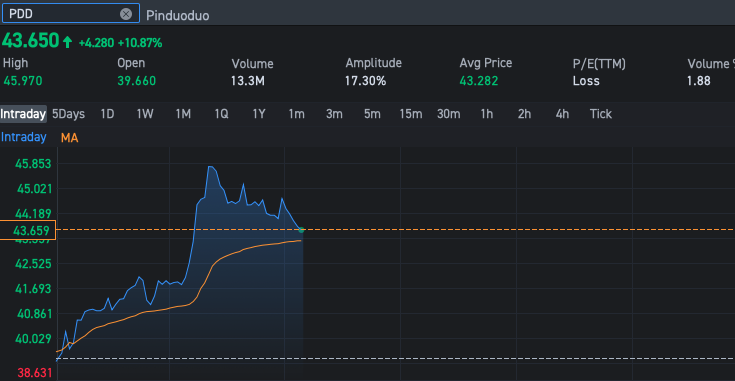Click the 45.021 y-axis label
Screen dimensions: 735x381
click(x=34, y=189)
